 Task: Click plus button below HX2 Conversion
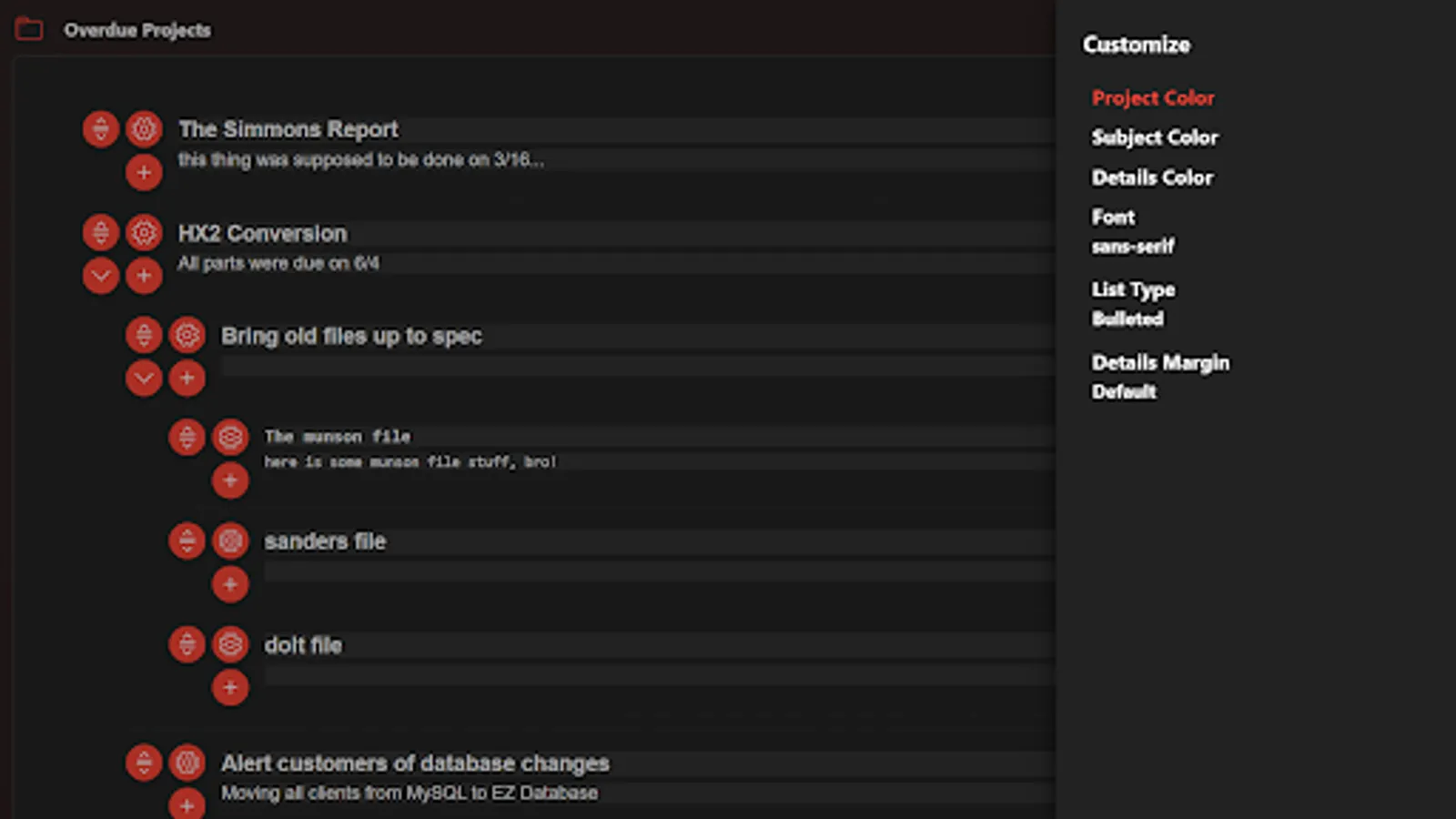click(144, 276)
